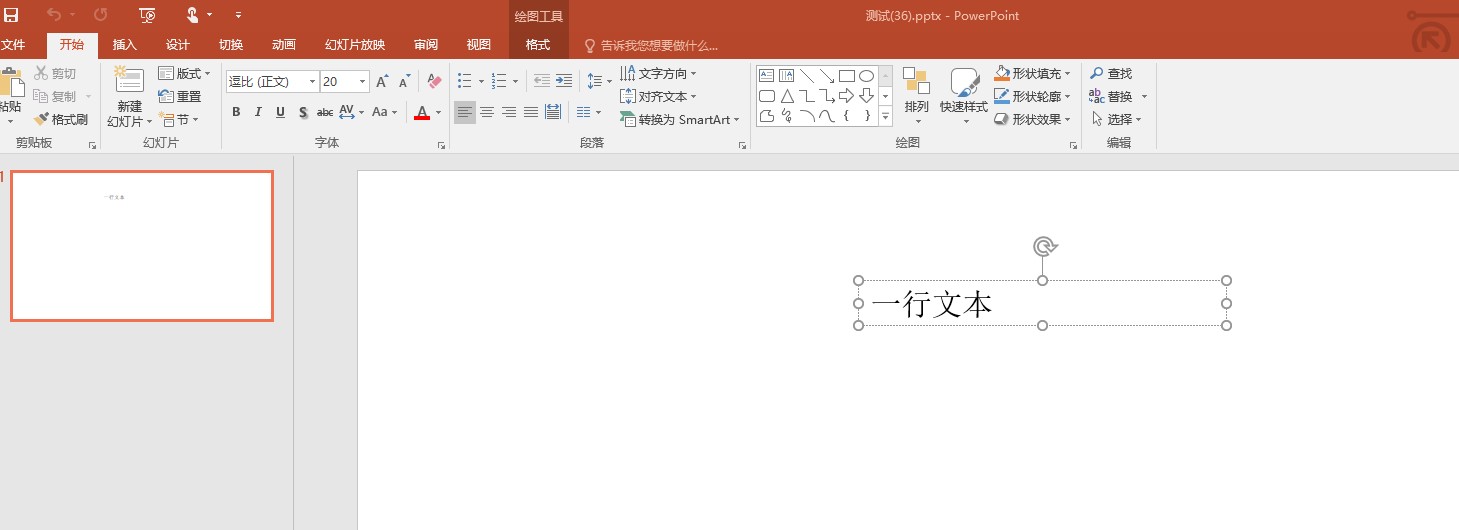Open the Arrange (排列) button

(917, 97)
